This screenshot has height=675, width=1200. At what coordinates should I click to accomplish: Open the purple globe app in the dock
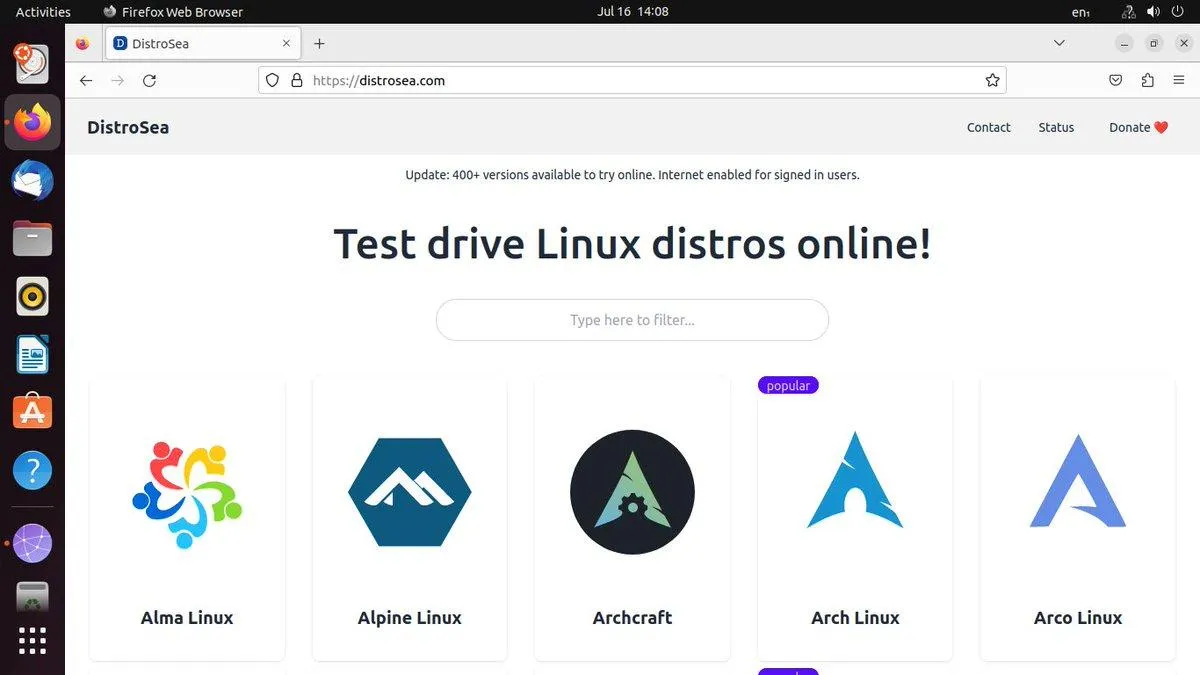pyautogui.click(x=32, y=543)
